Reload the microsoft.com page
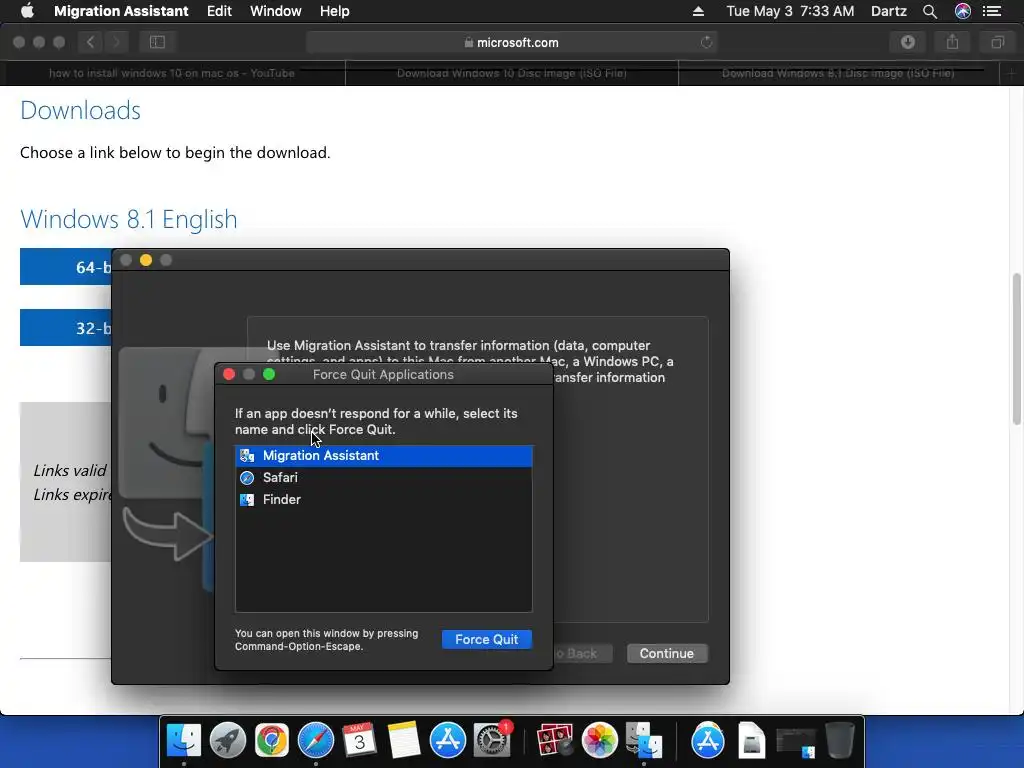Screen dimensions: 1024x768 [707, 42]
